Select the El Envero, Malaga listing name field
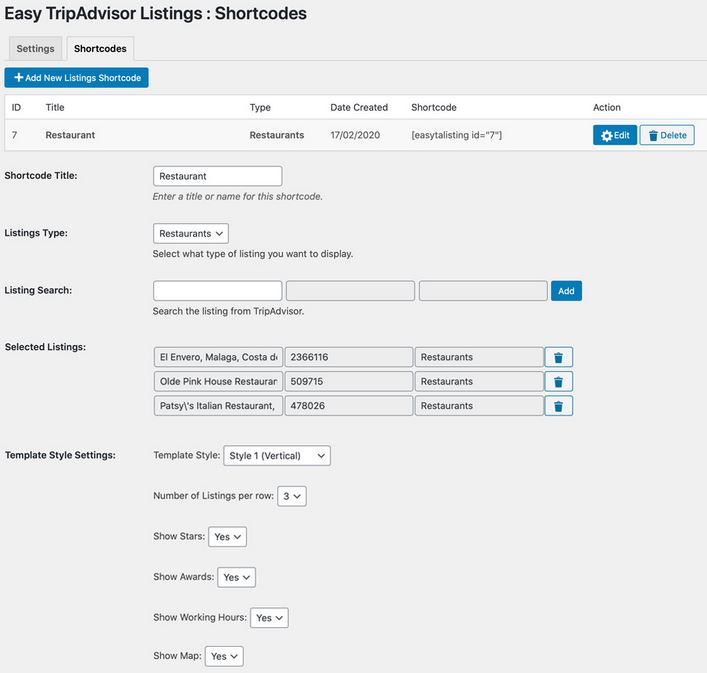This screenshot has height=673, width=707. [x=218, y=357]
